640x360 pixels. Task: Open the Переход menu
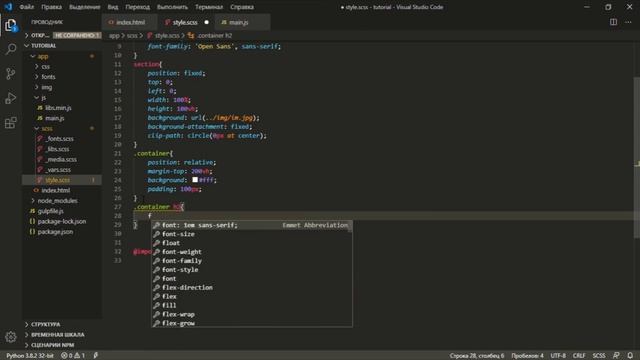tap(138, 7)
